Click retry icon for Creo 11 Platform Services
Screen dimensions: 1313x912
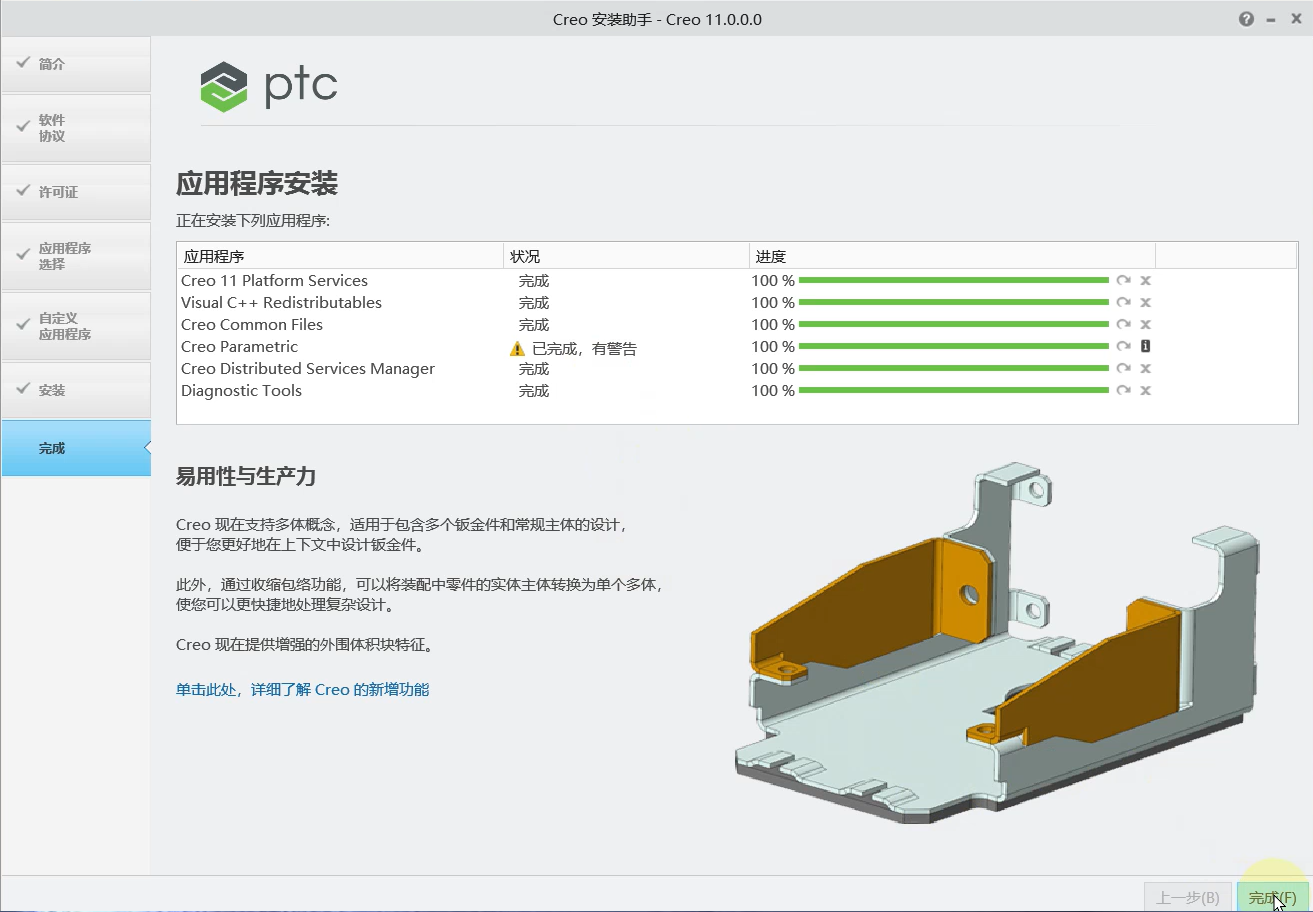click(1124, 281)
